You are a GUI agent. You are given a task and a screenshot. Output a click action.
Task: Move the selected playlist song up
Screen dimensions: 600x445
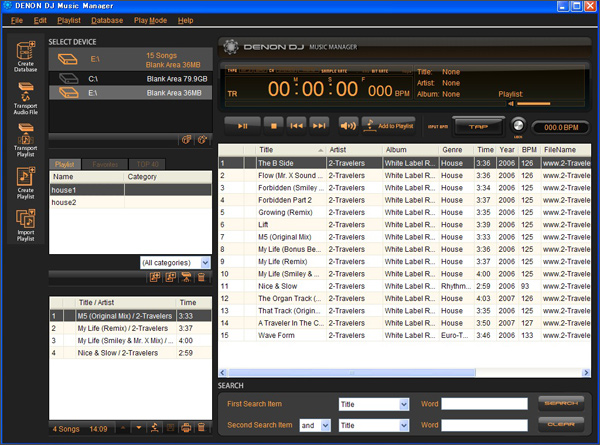click(123, 428)
